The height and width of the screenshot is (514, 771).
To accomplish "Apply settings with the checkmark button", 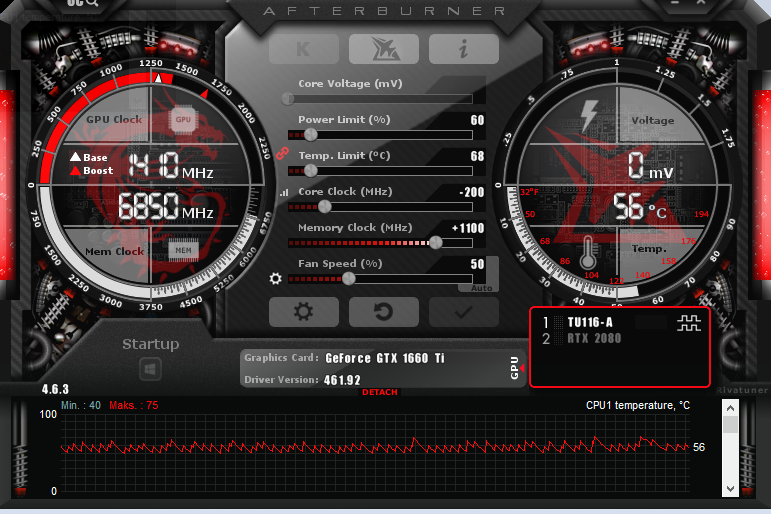I will pos(464,312).
